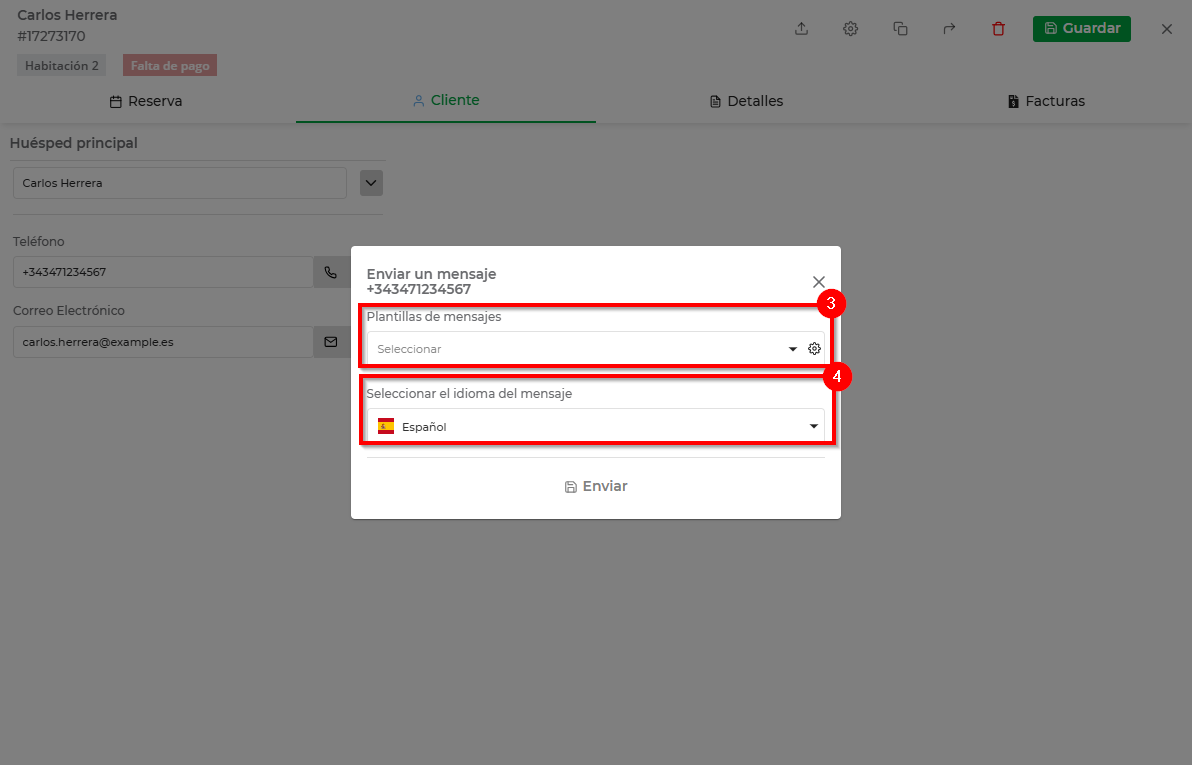This screenshot has width=1192, height=765.
Task: Click the main guest name input field
Action: coord(180,183)
